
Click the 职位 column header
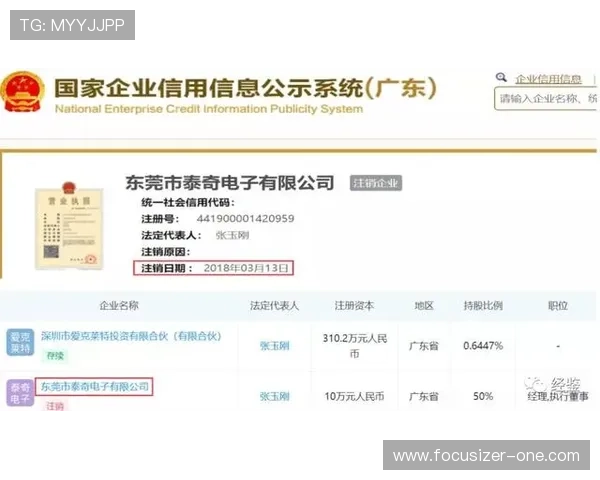pyautogui.click(x=558, y=305)
